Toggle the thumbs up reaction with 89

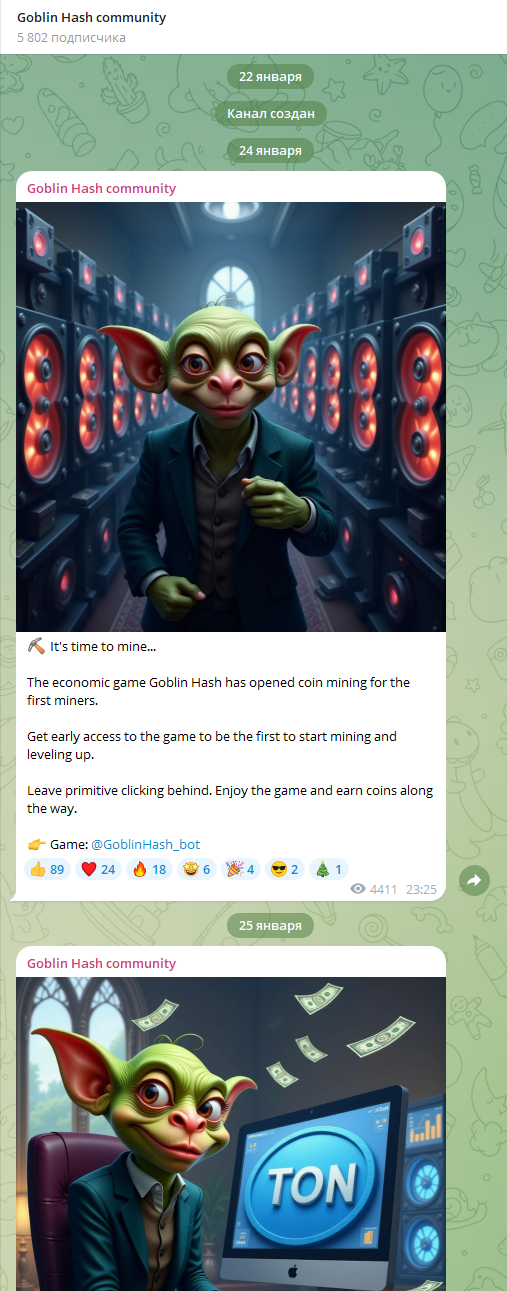(47, 869)
